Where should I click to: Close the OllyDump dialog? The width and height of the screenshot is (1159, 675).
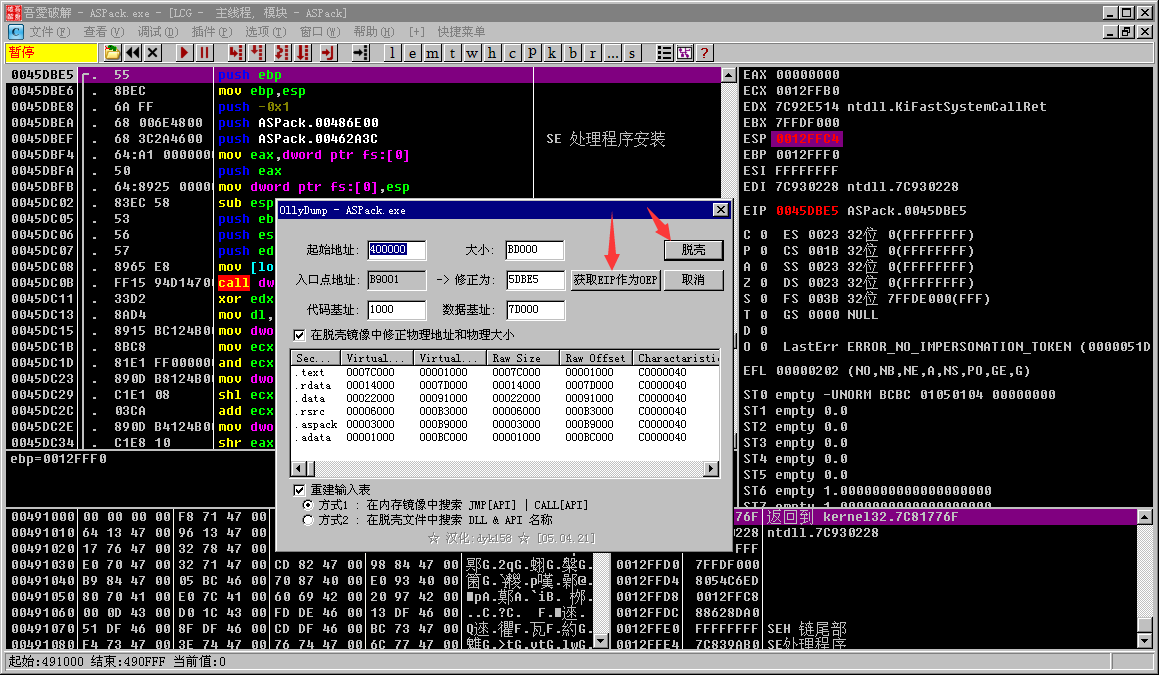[721, 210]
